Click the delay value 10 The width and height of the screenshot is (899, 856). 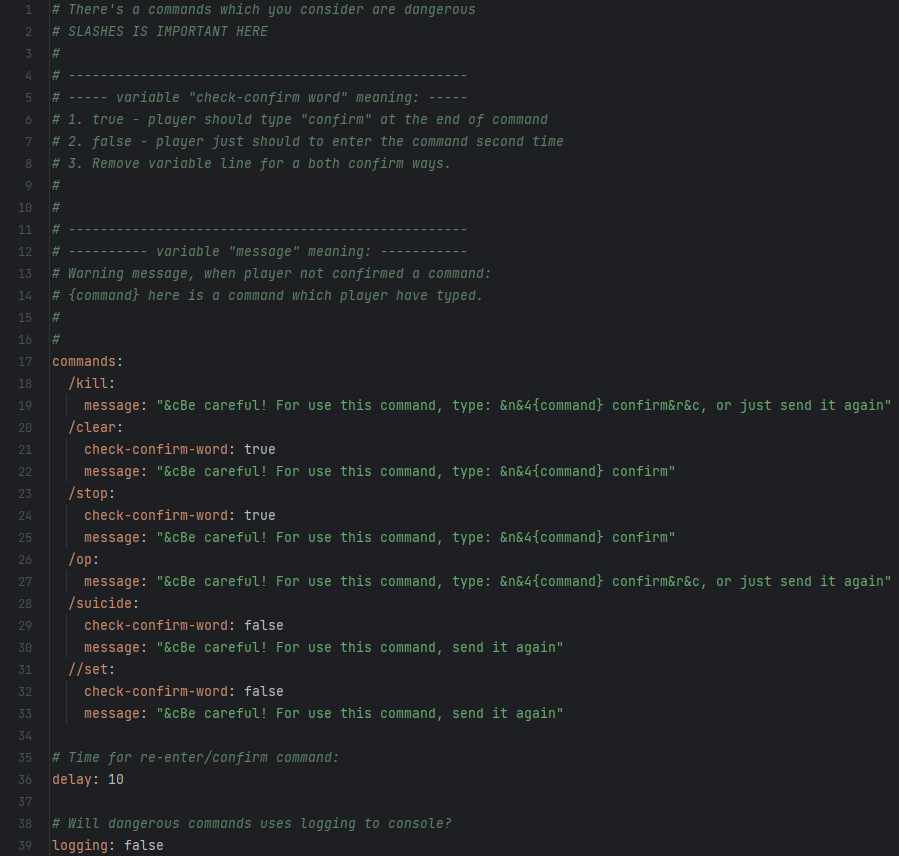tap(116, 780)
